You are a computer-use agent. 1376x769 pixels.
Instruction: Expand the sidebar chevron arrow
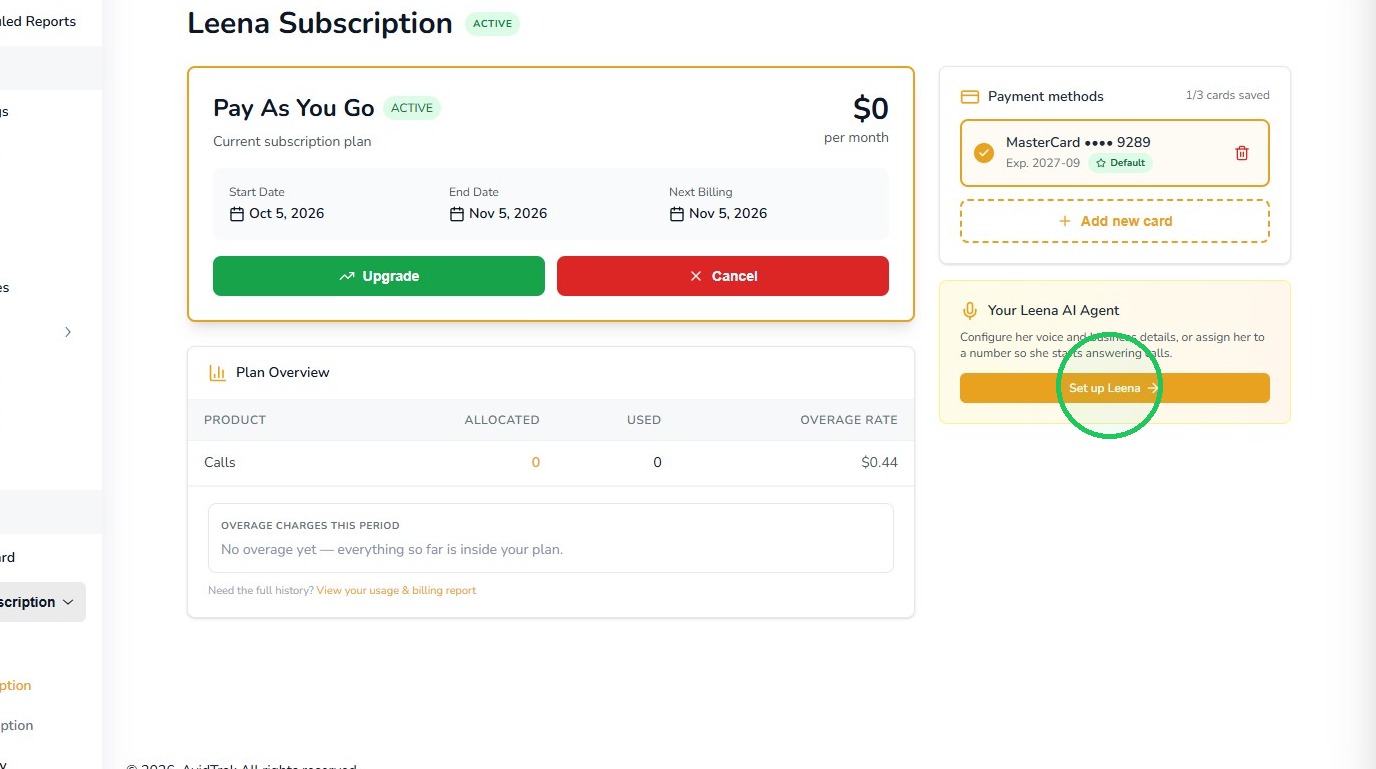(68, 332)
